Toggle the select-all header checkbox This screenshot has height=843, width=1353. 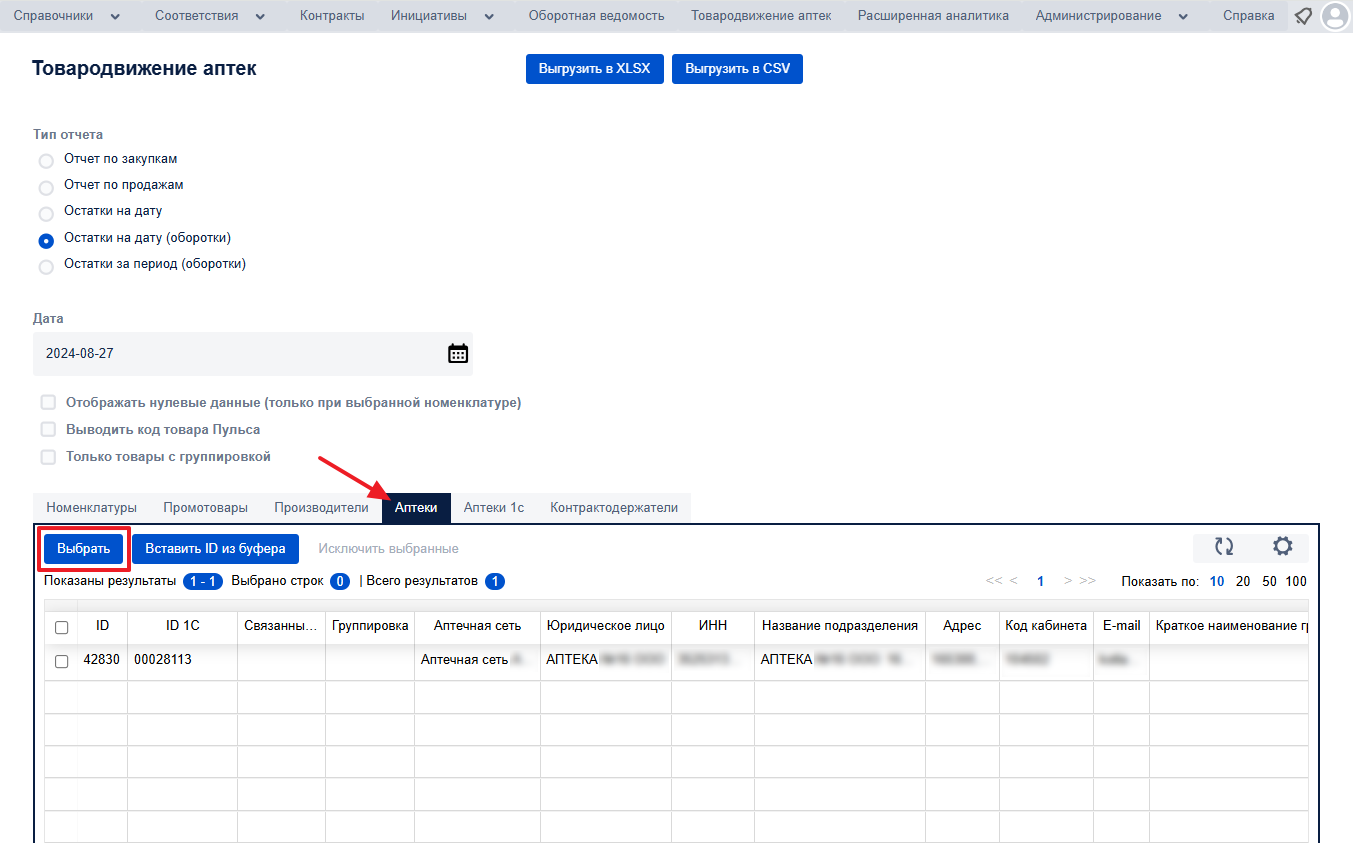(x=61, y=627)
